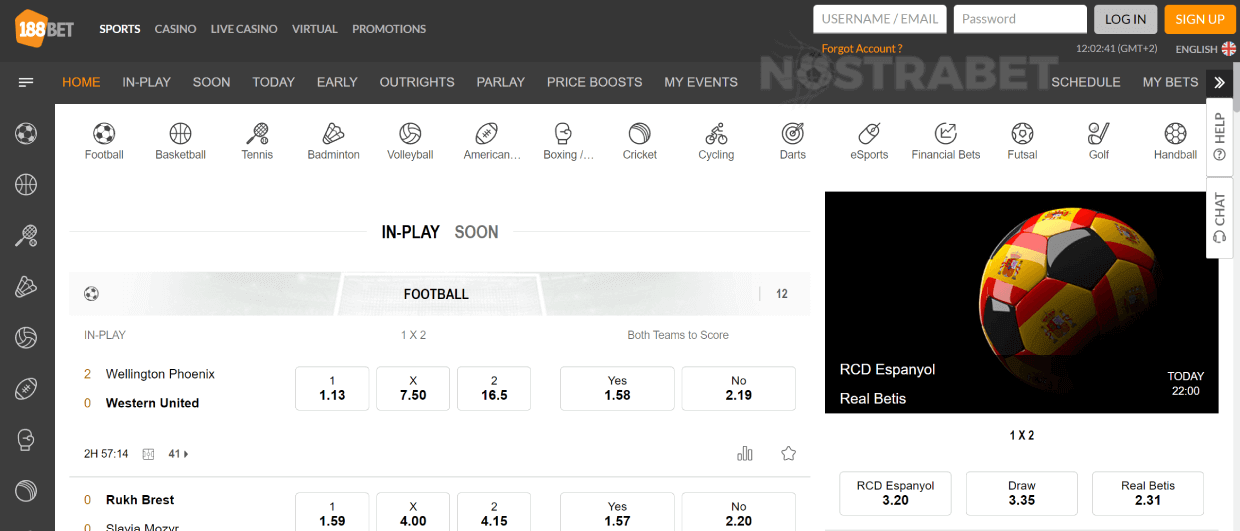Open the SCHEDULE link
1240x531 pixels.
click(1086, 82)
